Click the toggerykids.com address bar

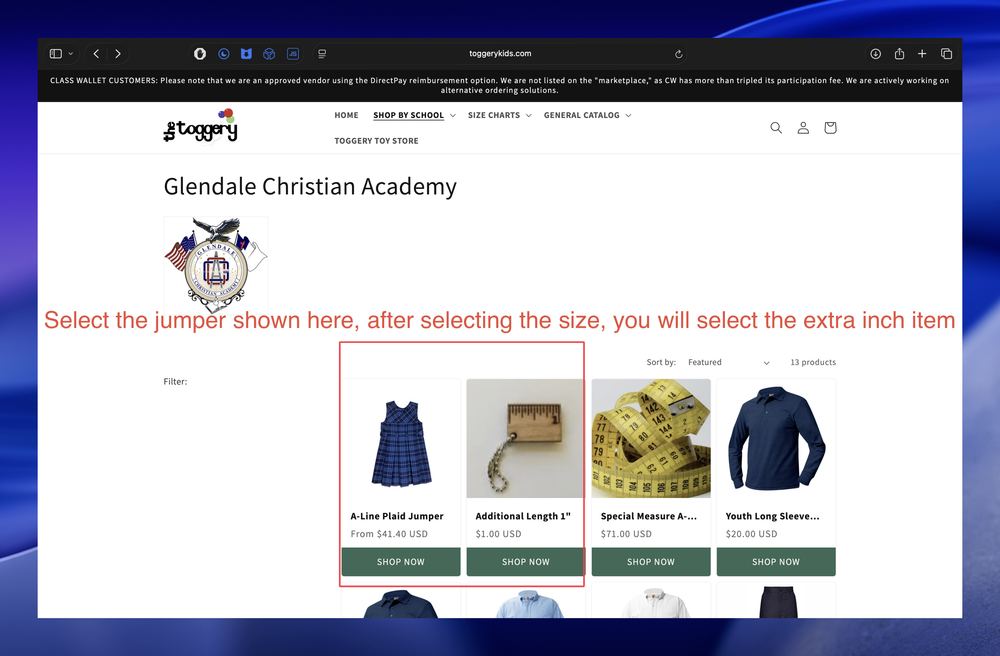pyautogui.click(x=500, y=54)
